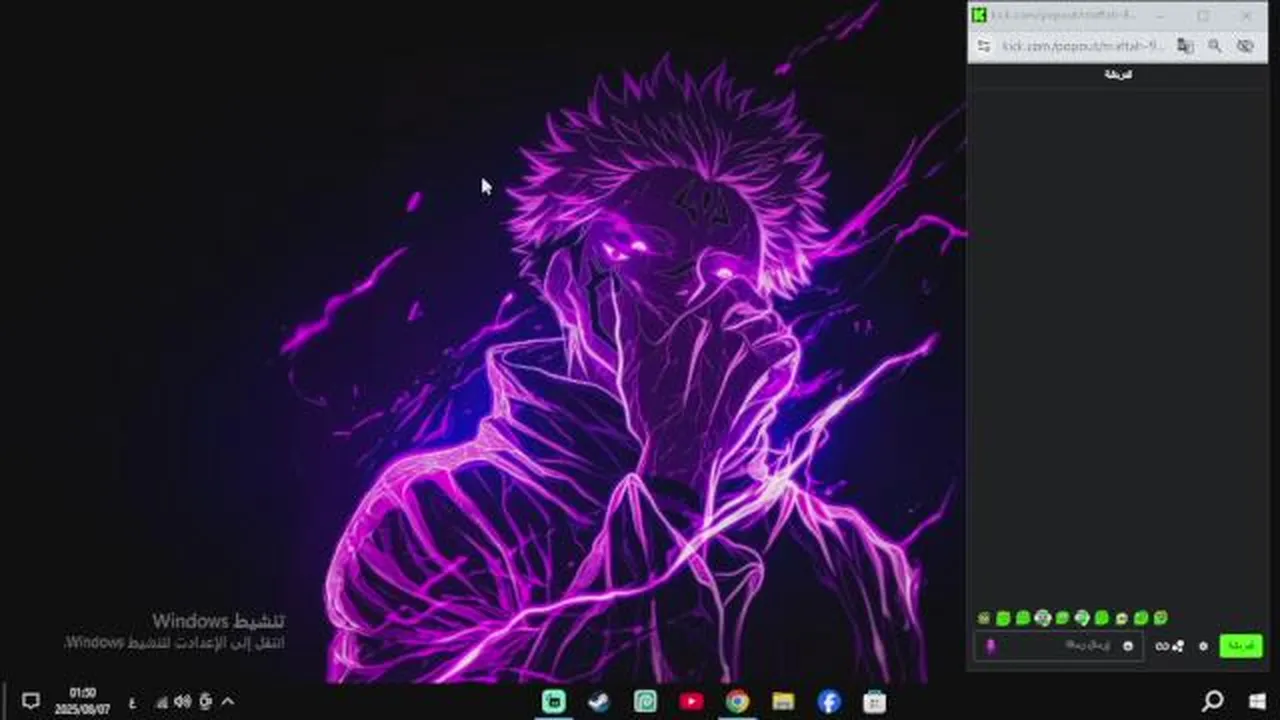Open Facebook from the taskbar
Screen dimensions: 1280x720
click(829, 702)
